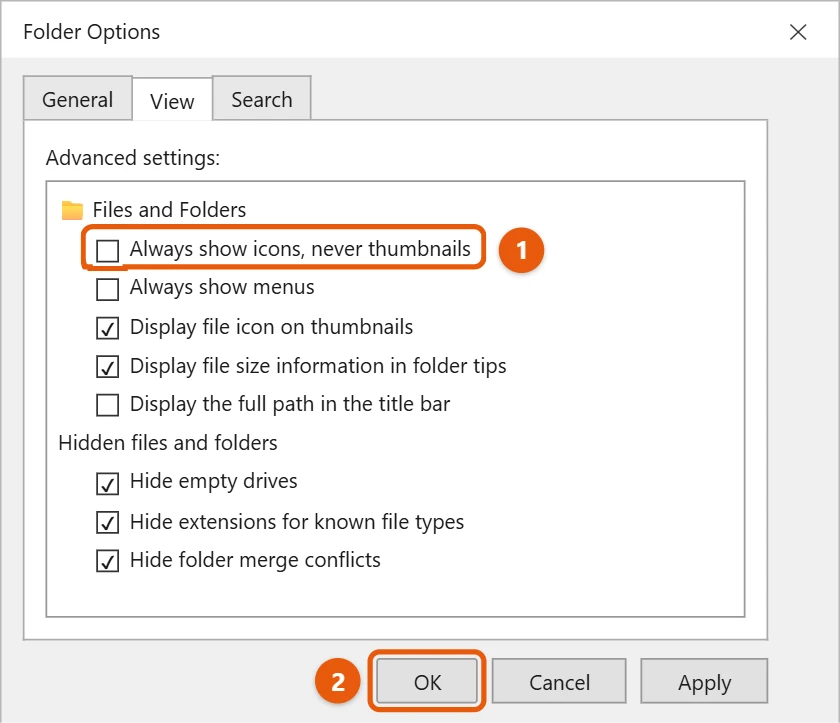The height and width of the screenshot is (723, 840).
Task: Apply the folder option changes
Action: pyautogui.click(x=704, y=681)
